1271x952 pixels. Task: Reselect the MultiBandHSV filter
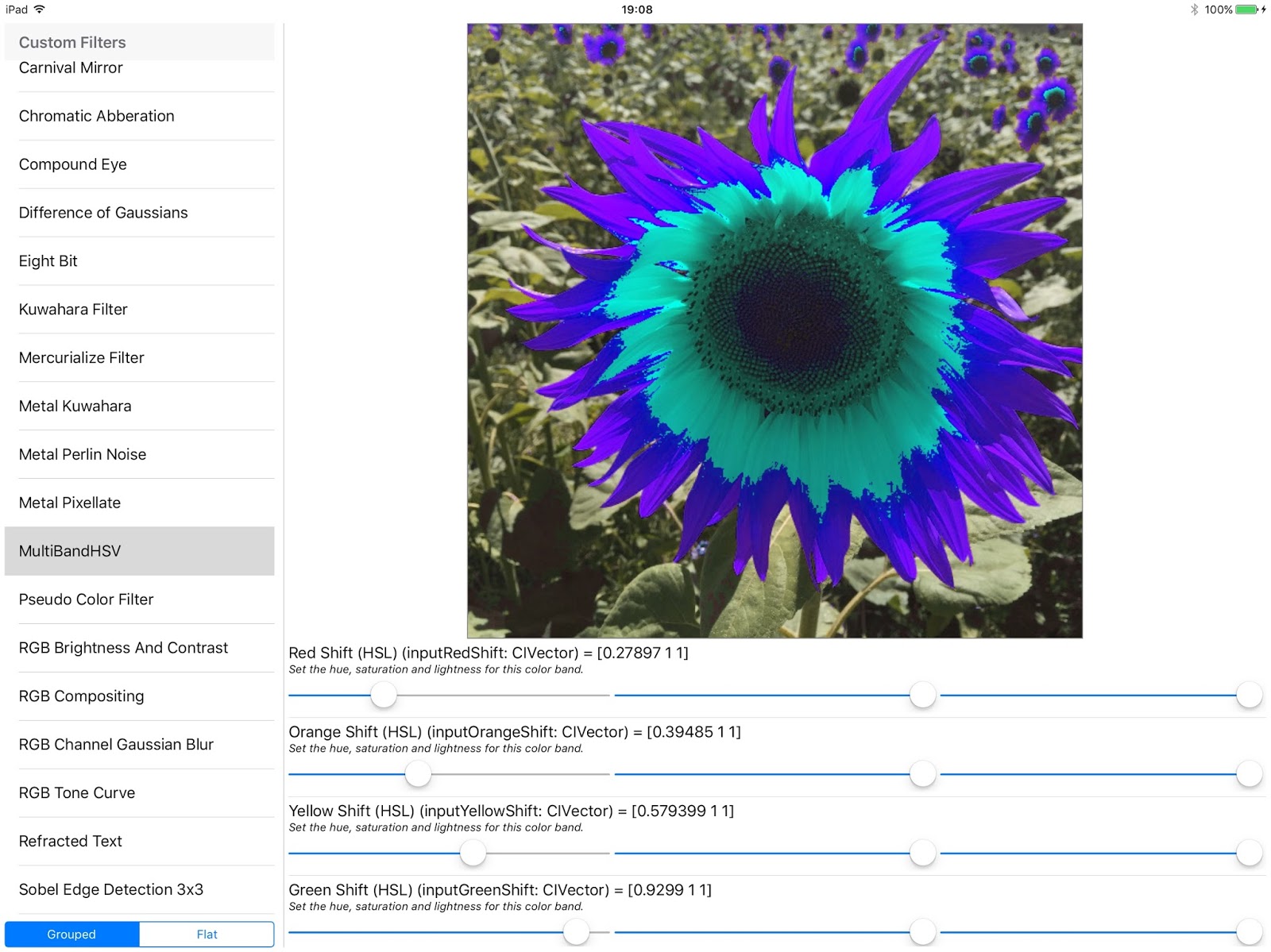tap(69, 550)
